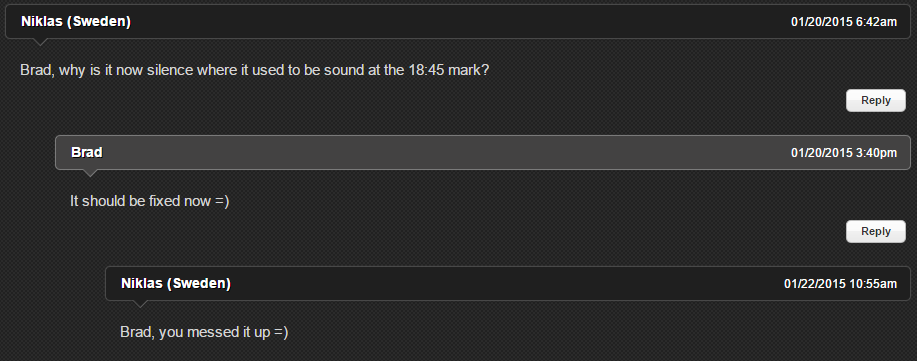
Task: Click the "=)" smiley in Brad's reply
Action: (x=222, y=201)
